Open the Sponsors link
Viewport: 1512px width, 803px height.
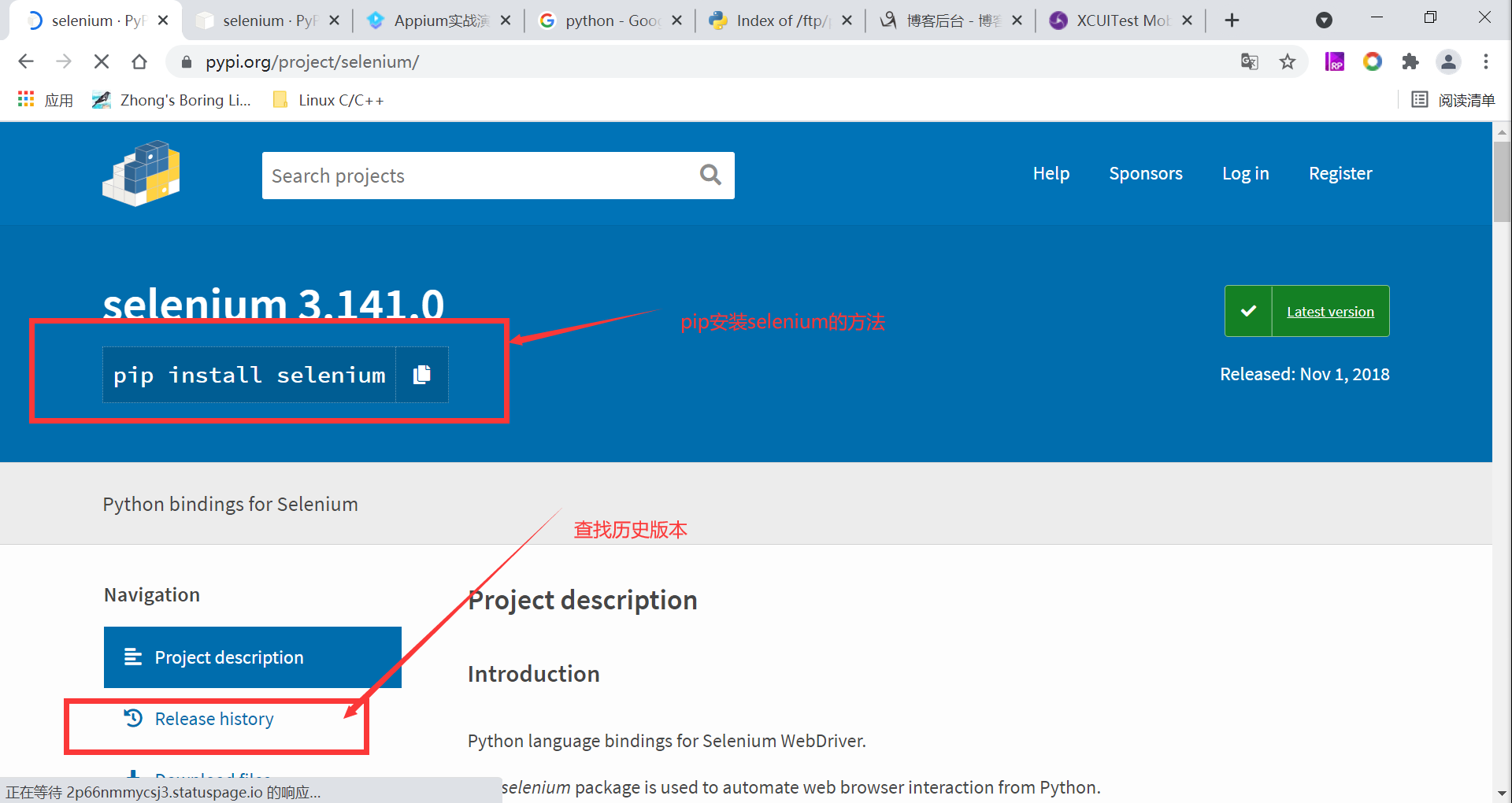[x=1146, y=173]
